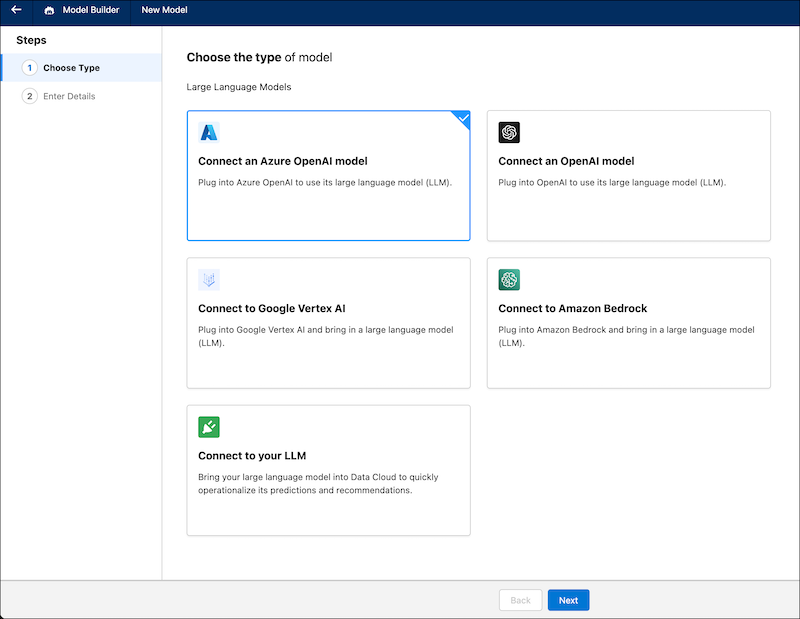Image resolution: width=800 pixels, height=619 pixels.
Task: Click Google Vertex AI description text
Action: click(326, 336)
